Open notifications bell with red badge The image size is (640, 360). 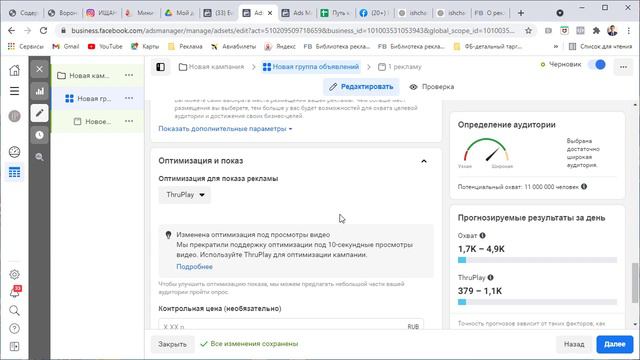click(15, 292)
